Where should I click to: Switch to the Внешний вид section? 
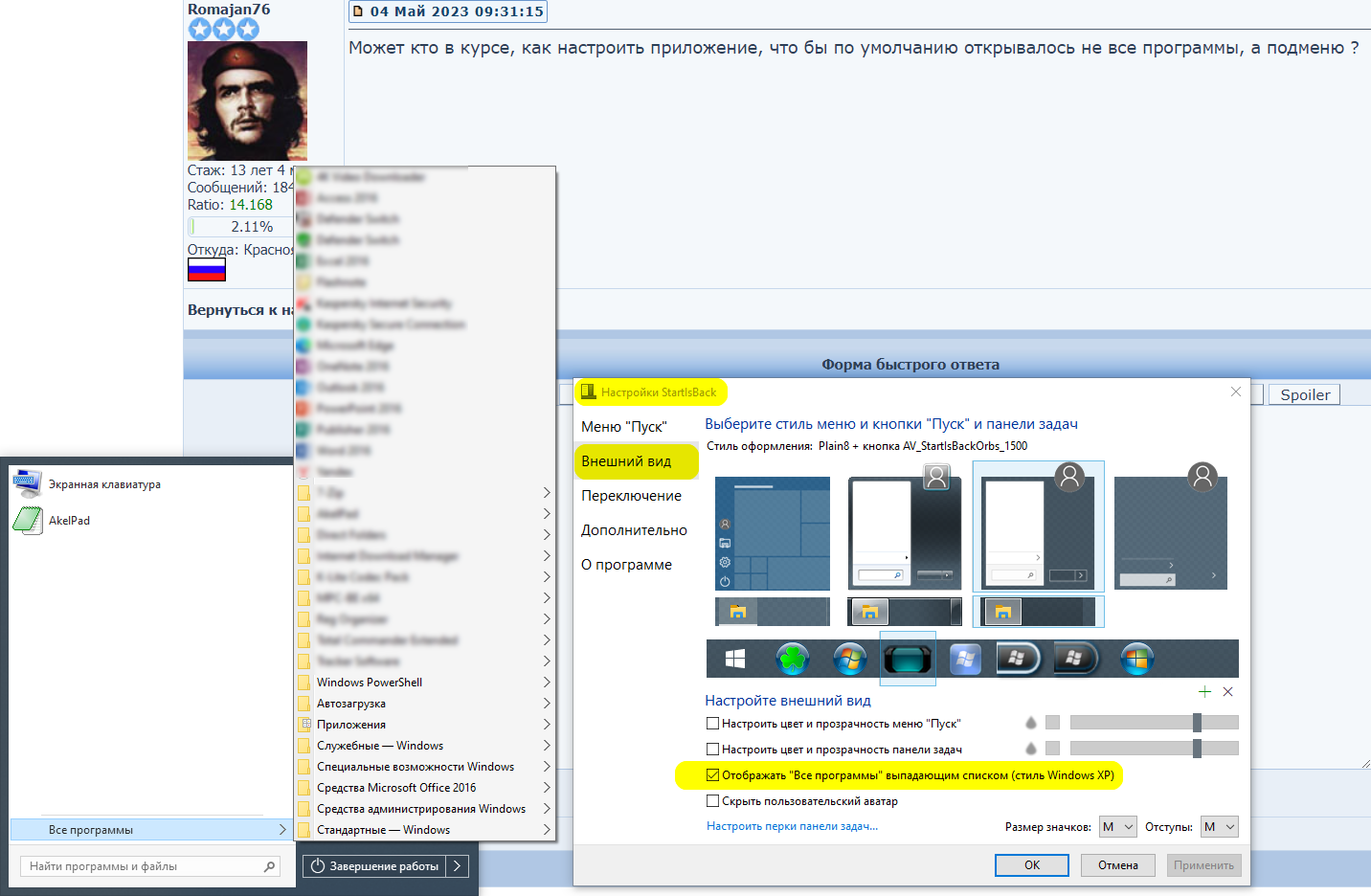click(x=626, y=461)
